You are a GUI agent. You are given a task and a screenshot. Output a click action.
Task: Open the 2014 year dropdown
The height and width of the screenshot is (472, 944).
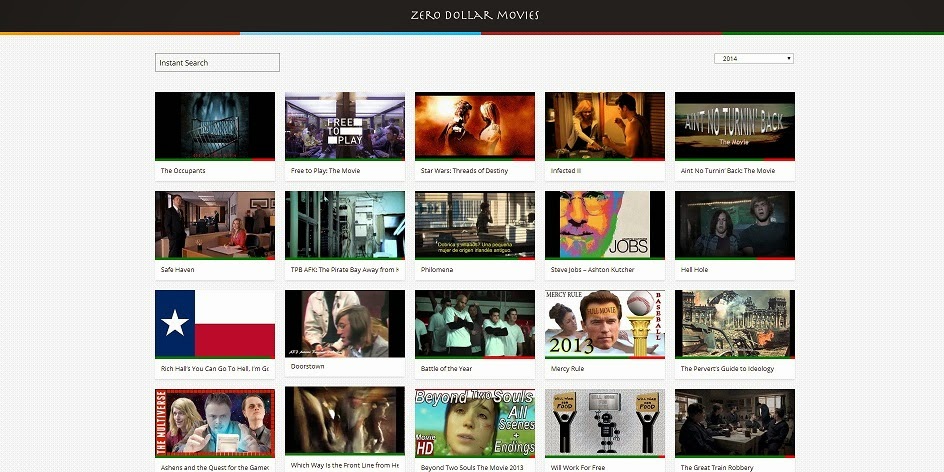point(754,58)
